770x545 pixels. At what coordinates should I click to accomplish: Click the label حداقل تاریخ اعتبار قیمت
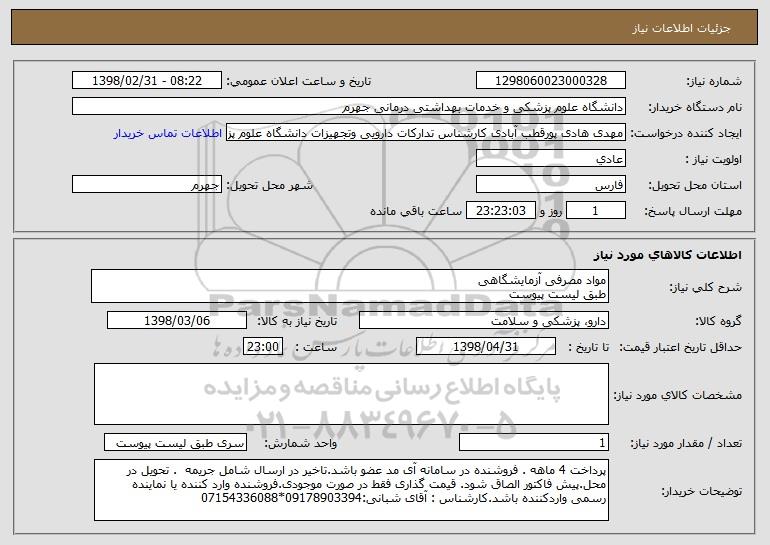click(681, 347)
